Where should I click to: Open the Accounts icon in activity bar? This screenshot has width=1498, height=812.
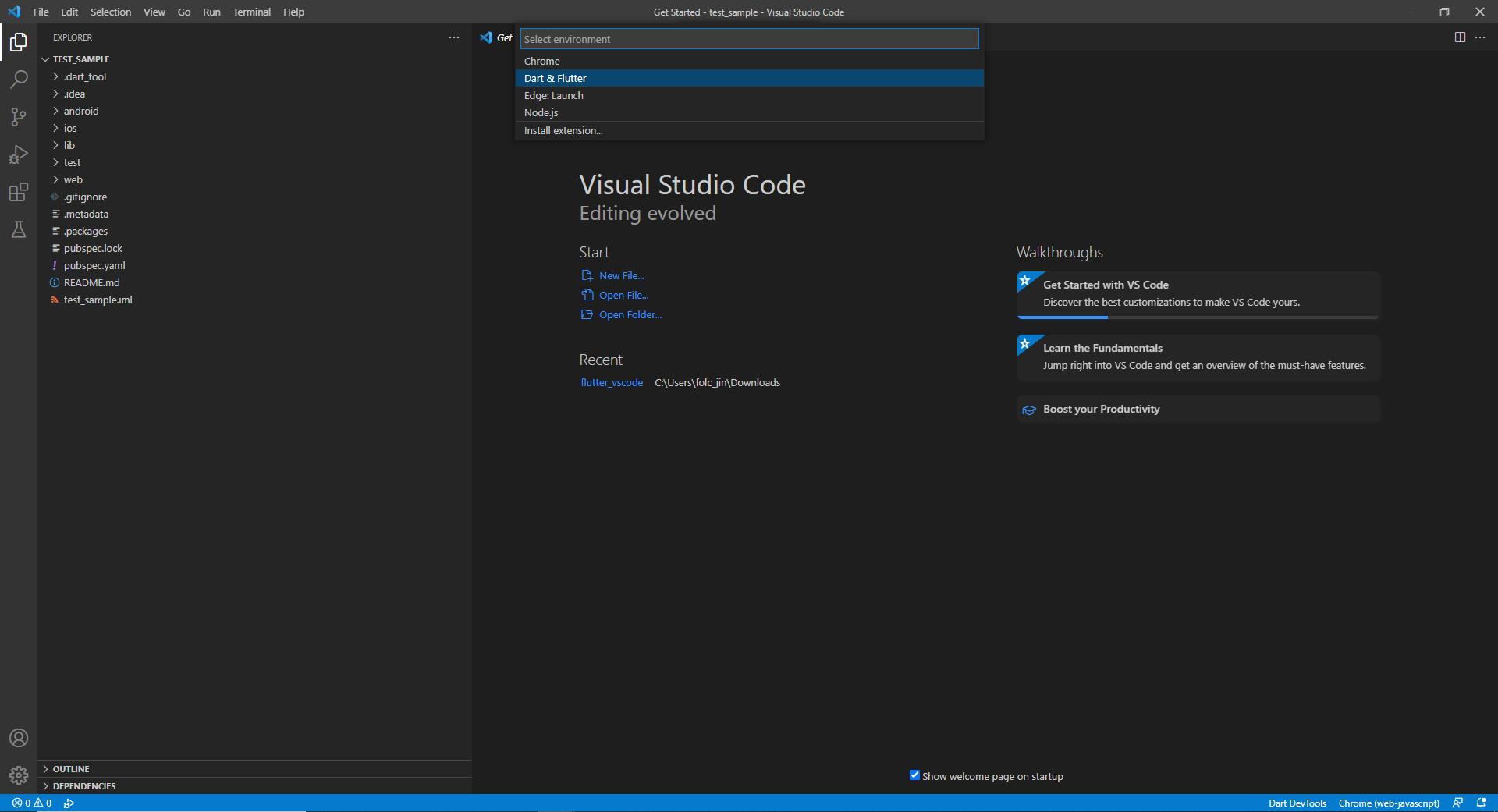tap(19, 738)
